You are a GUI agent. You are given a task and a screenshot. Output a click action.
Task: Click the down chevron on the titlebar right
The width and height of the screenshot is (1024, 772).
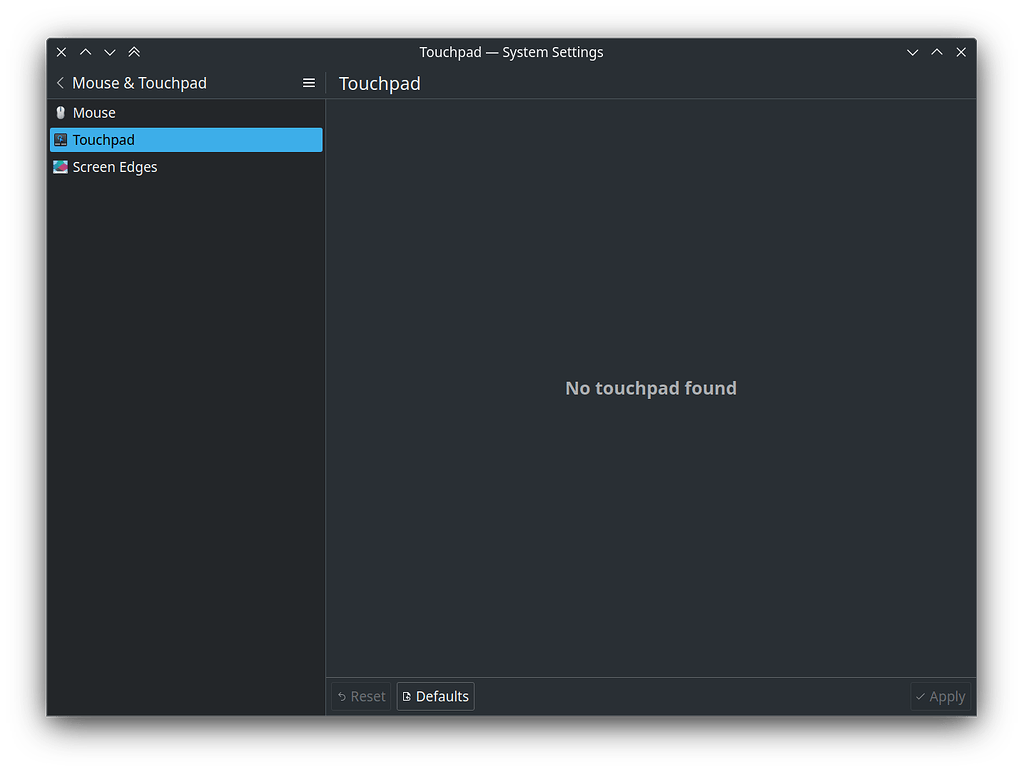tap(912, 51)
